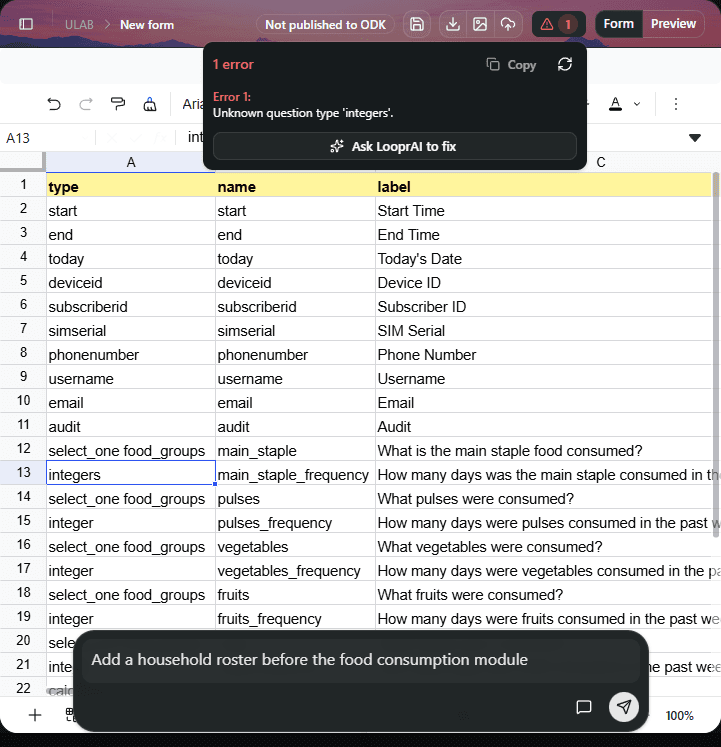Viewport: 721px width, 747px height.
Task: Add a new sheet with plus icon
Action: [x=35, y=715]
